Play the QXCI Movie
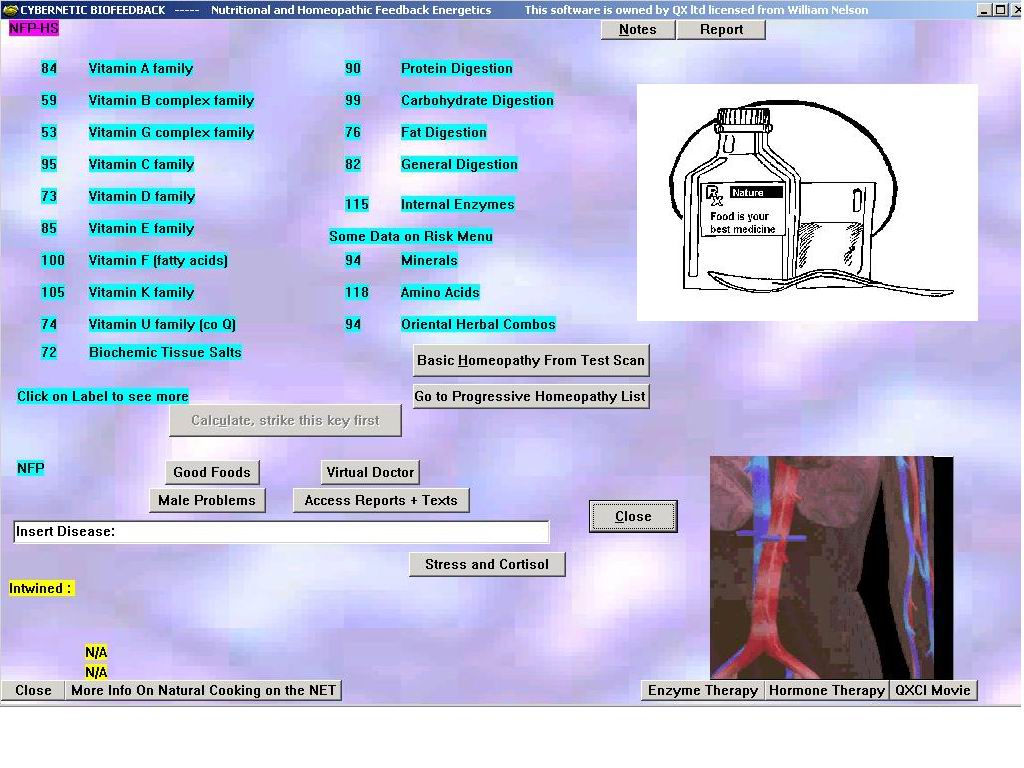The height and width of the screenshot is (768, 1024). coord(933,690)
